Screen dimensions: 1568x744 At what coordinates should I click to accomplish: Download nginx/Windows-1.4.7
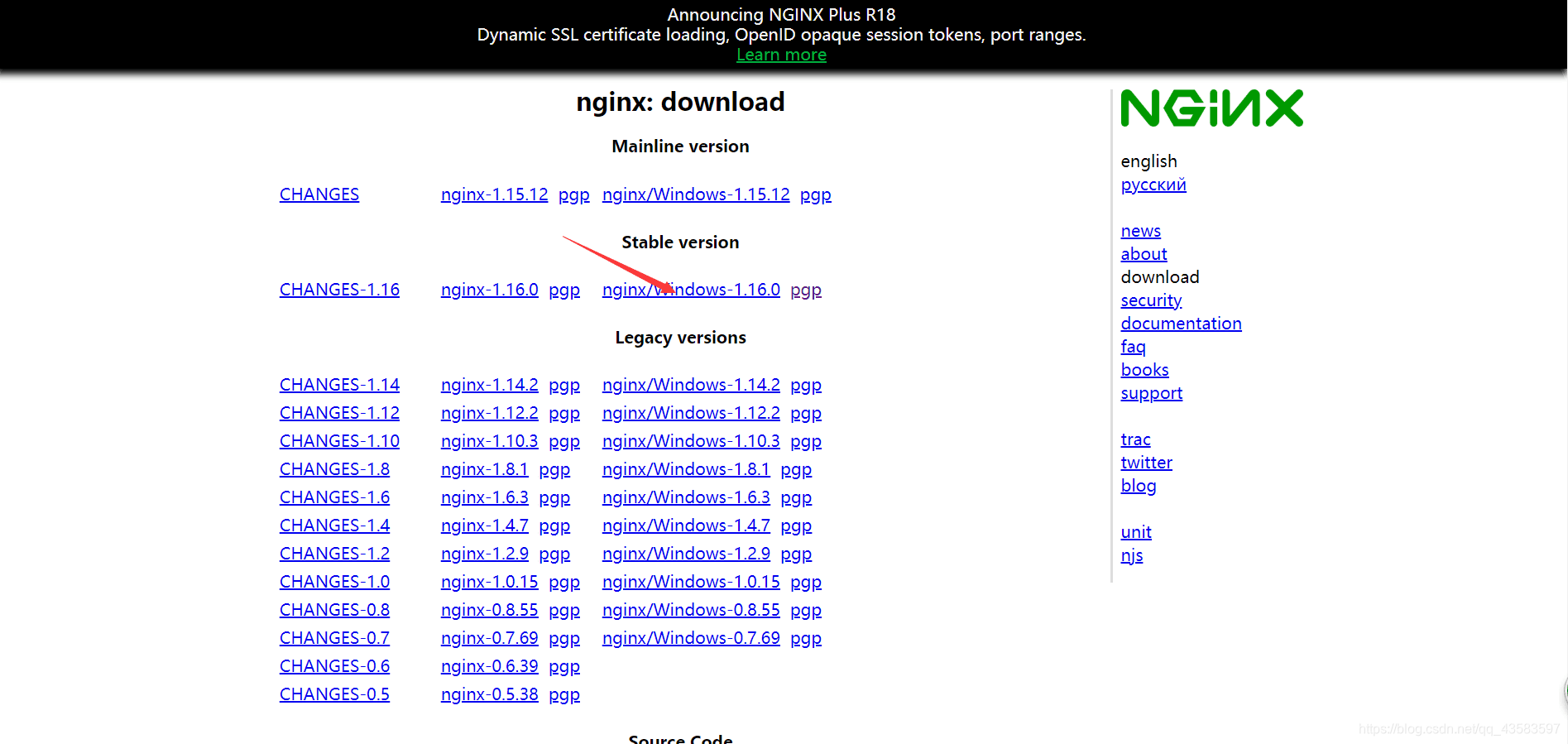(686, 526)
